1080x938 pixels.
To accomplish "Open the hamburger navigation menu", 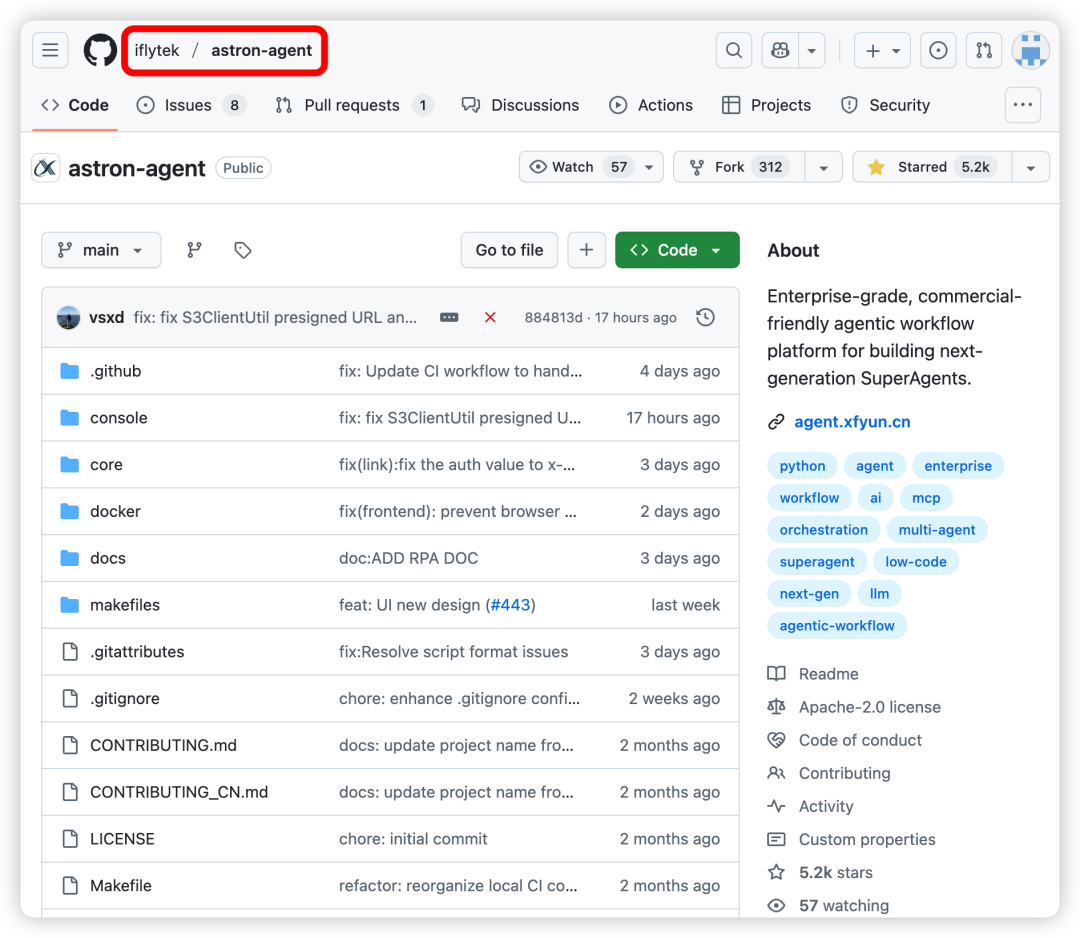I will pos(50,50).
